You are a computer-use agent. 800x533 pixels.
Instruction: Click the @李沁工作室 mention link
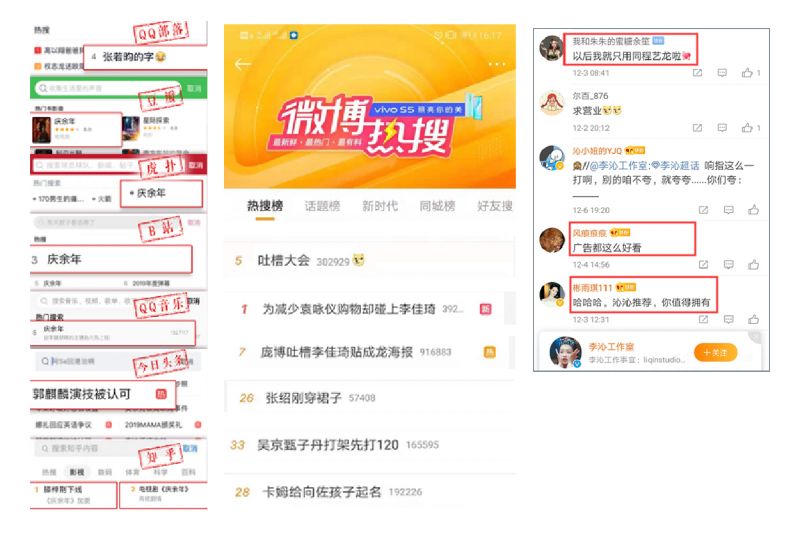pos(618,166)
